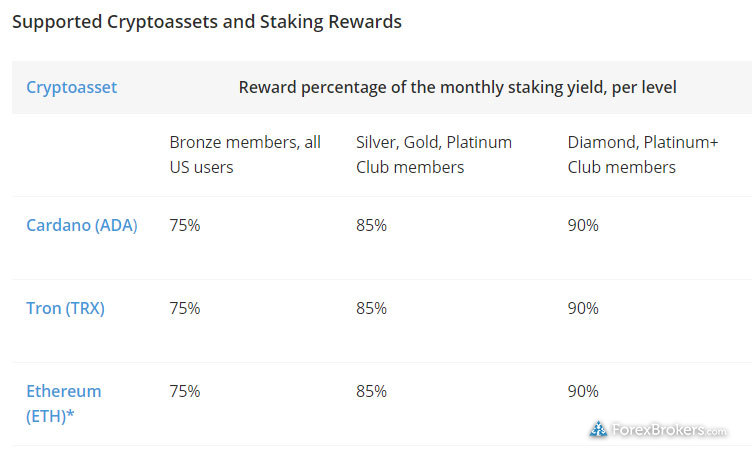
Task: Click Tron's 85% Silver reward cell
Action: [371, 308]
